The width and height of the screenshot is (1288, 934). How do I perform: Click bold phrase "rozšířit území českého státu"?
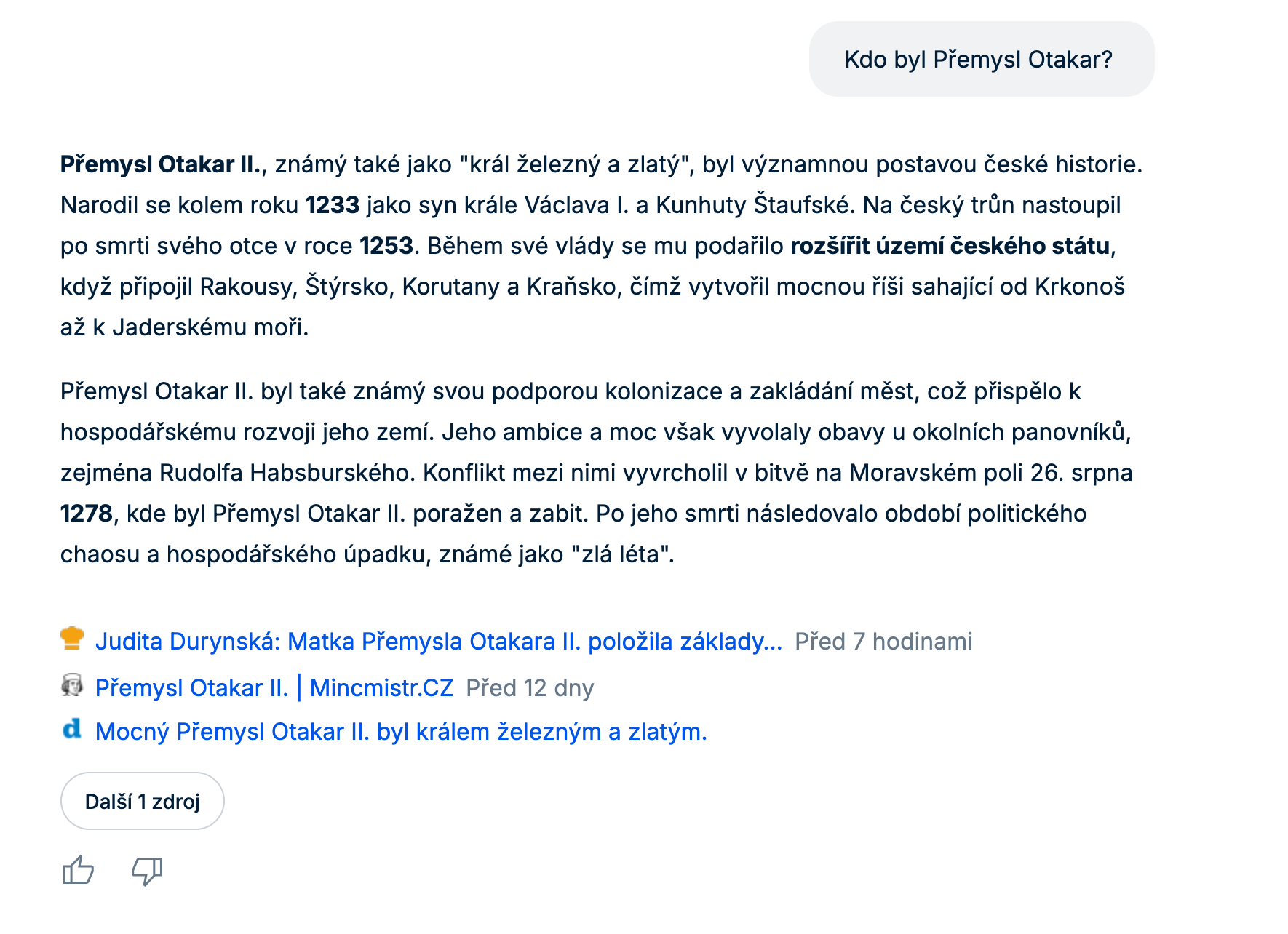(950, 246)
